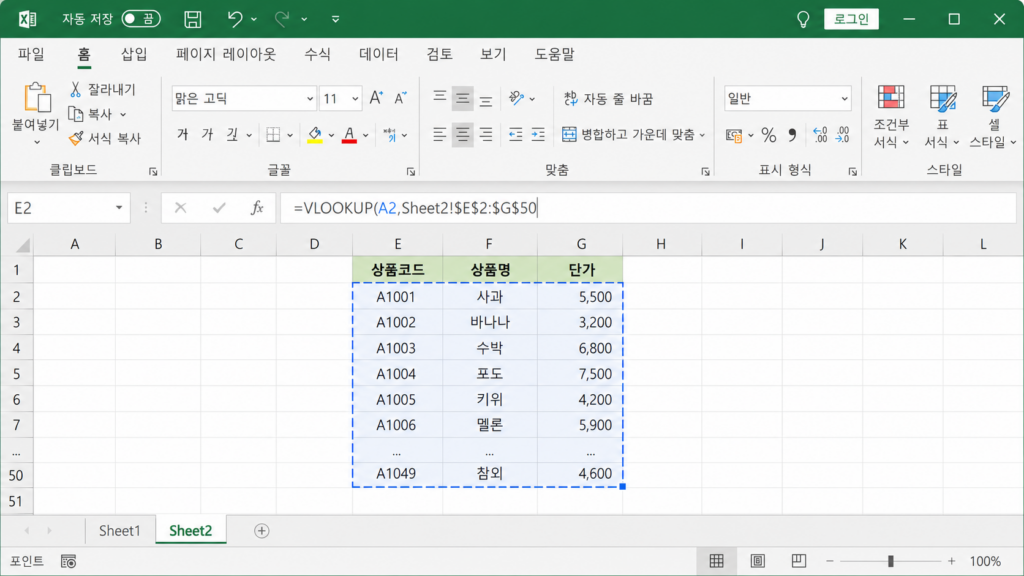Switch to the 수식 tab
Viewport: 1024px width, 576px height.
(x=317, y=54)
